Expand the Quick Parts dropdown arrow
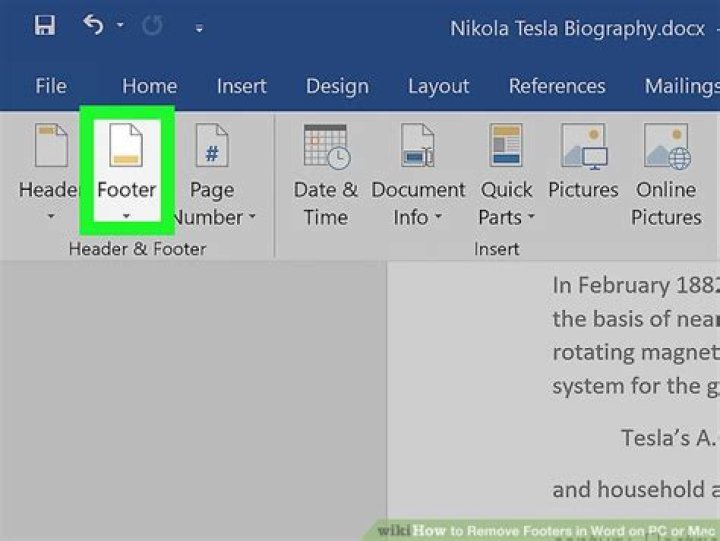The image size is (720, 541). click(531, 216)
